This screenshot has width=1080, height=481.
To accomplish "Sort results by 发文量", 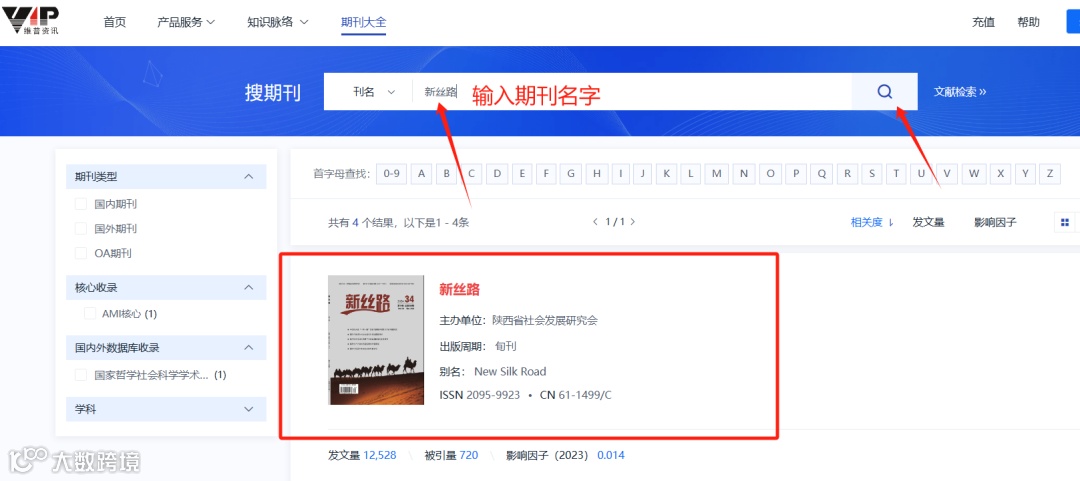I will (x=928, y=223).
